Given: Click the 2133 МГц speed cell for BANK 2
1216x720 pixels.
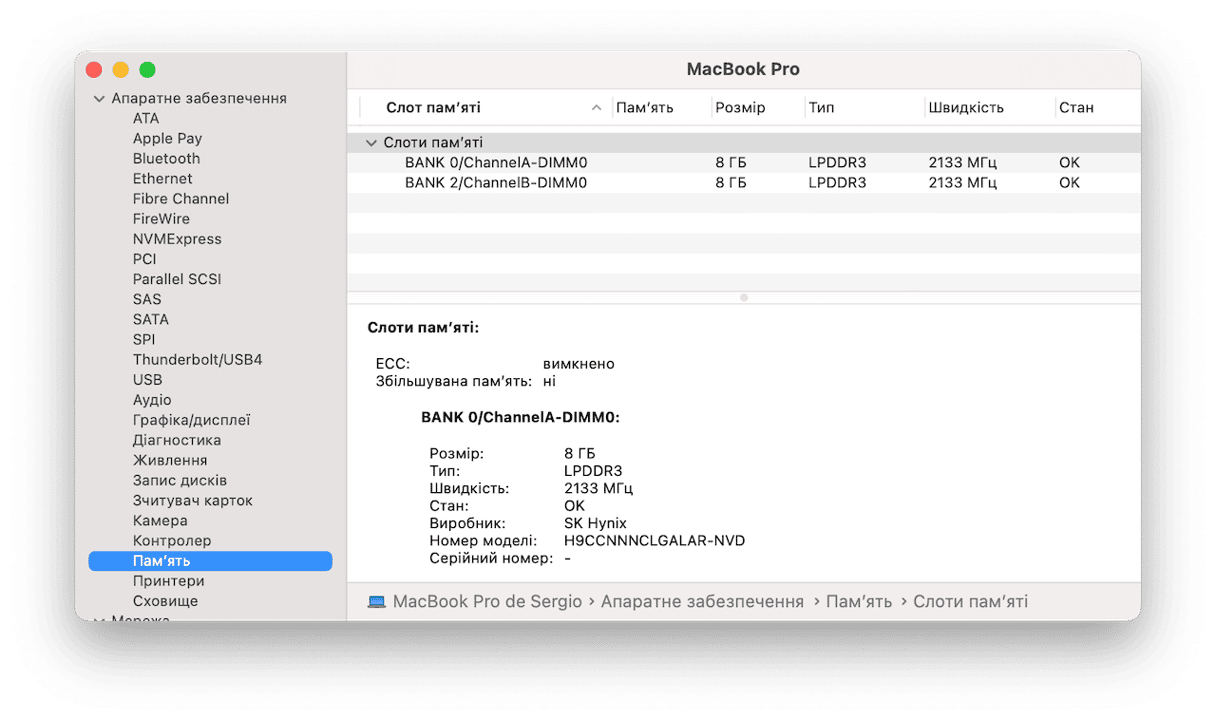Looking at the screenshot, I should point(962,183).
